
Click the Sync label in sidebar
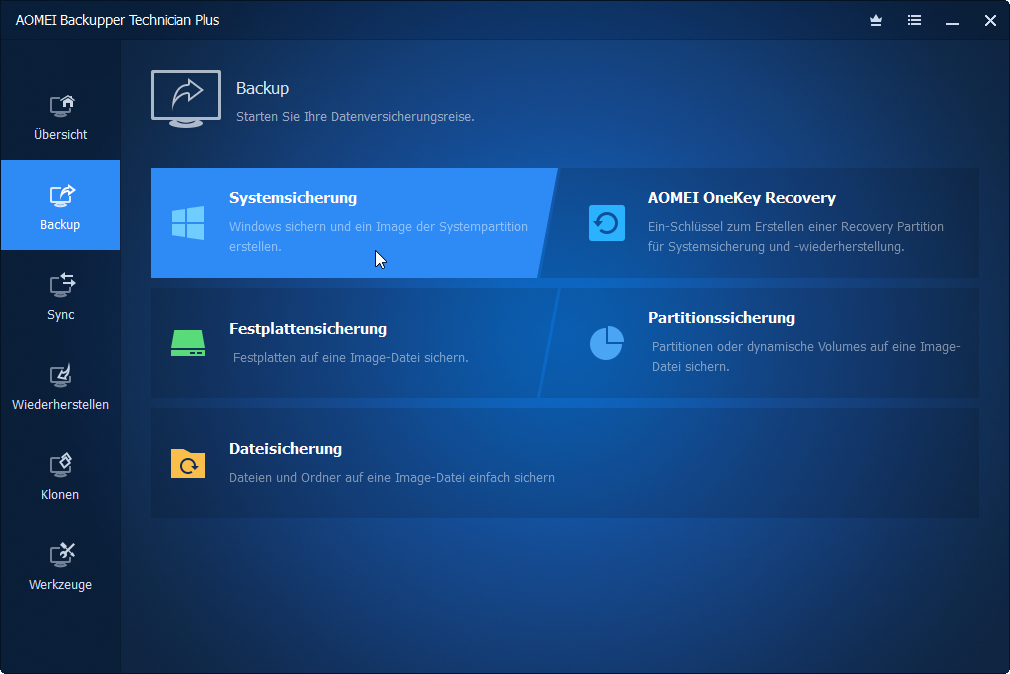coord(61,315)
